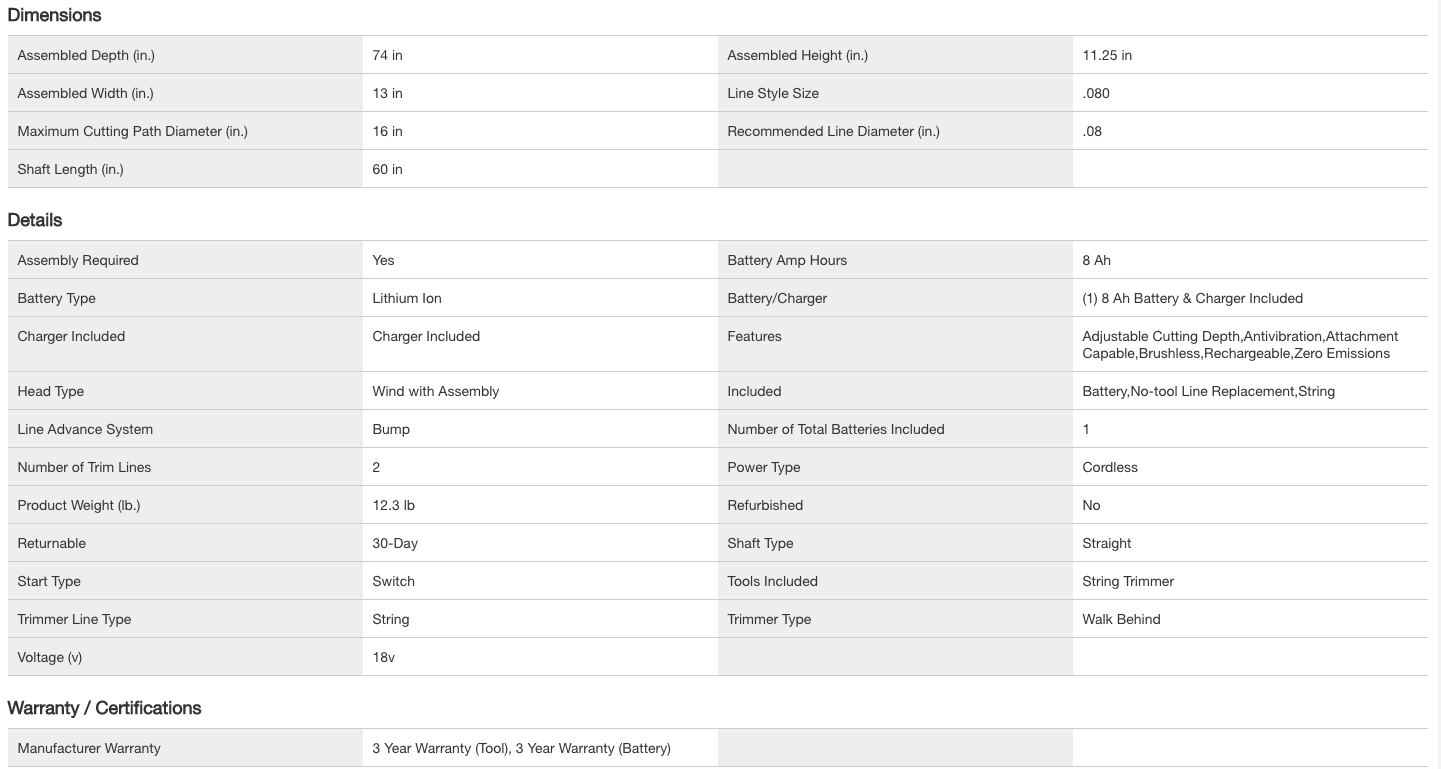
Task: Select the Battery Amp Hours value 8 Ah
Action: click(1096, 260)
